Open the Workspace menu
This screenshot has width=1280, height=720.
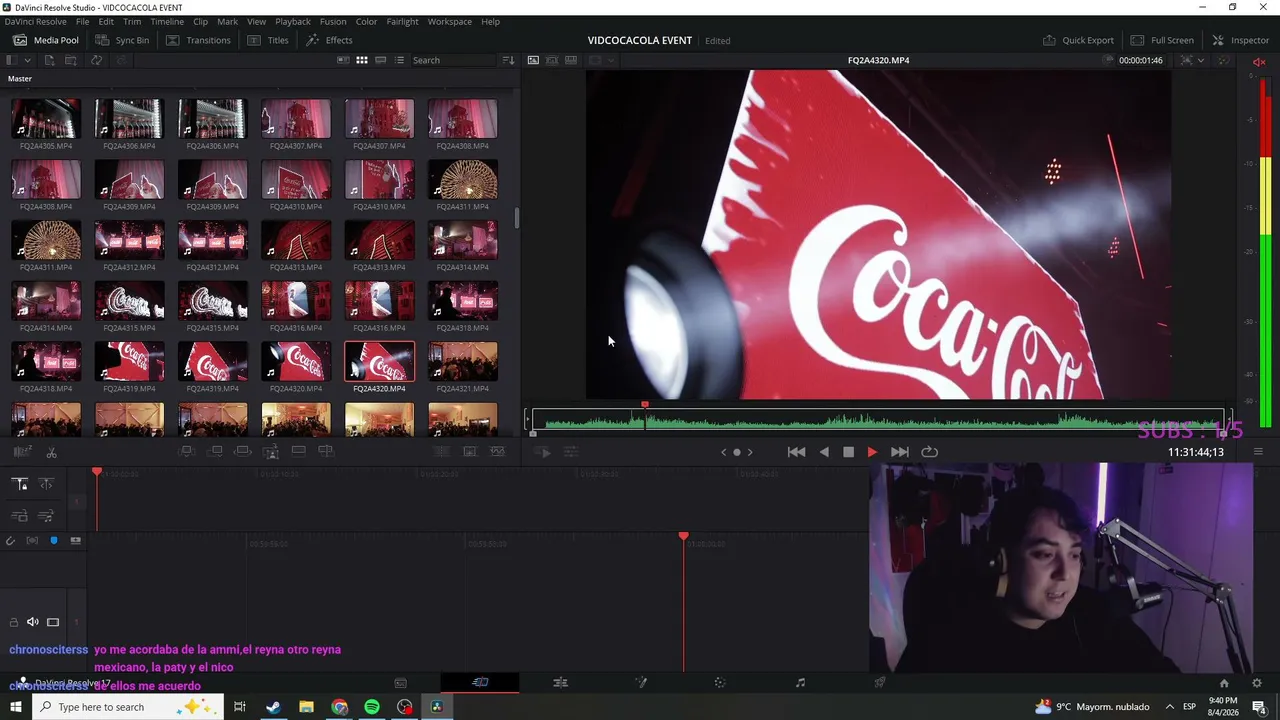tap(450, 21)
